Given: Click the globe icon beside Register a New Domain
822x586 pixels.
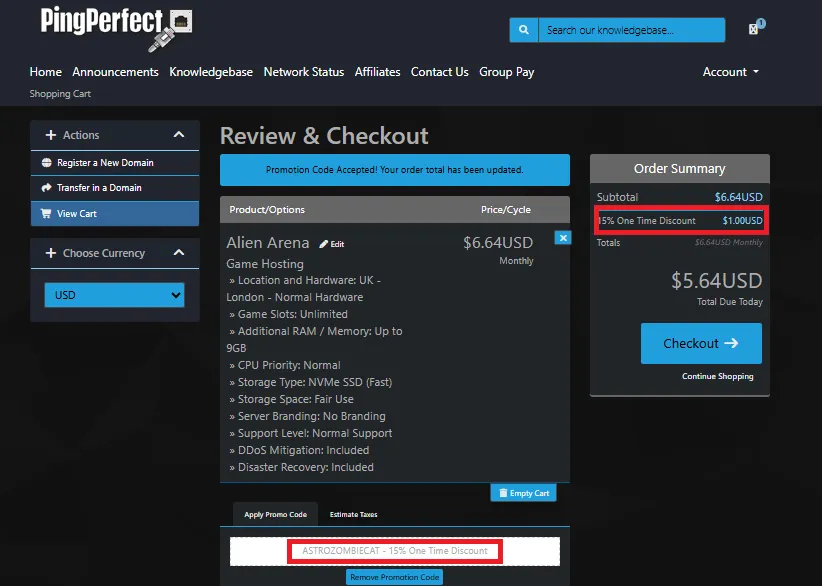Looking at the screenshot, I should click(x=47, y=162).
